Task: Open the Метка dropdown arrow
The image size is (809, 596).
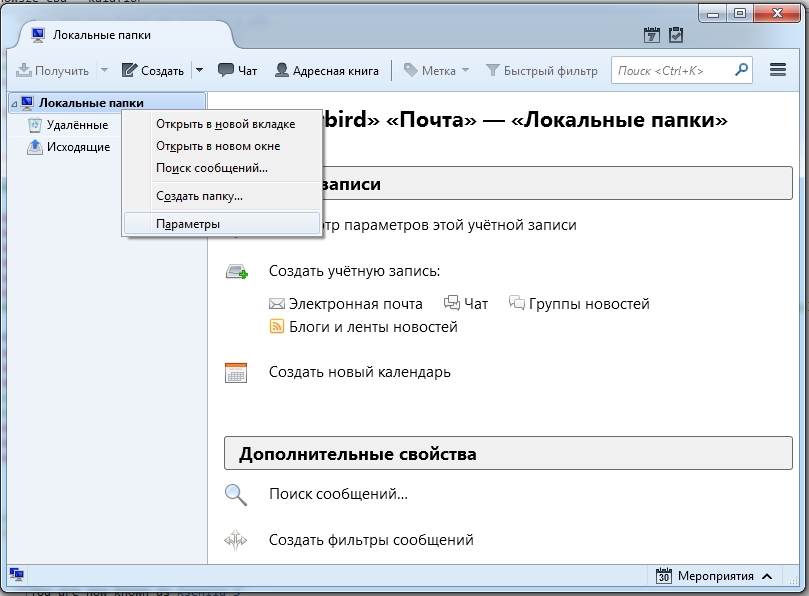Action: coord(465,70)
